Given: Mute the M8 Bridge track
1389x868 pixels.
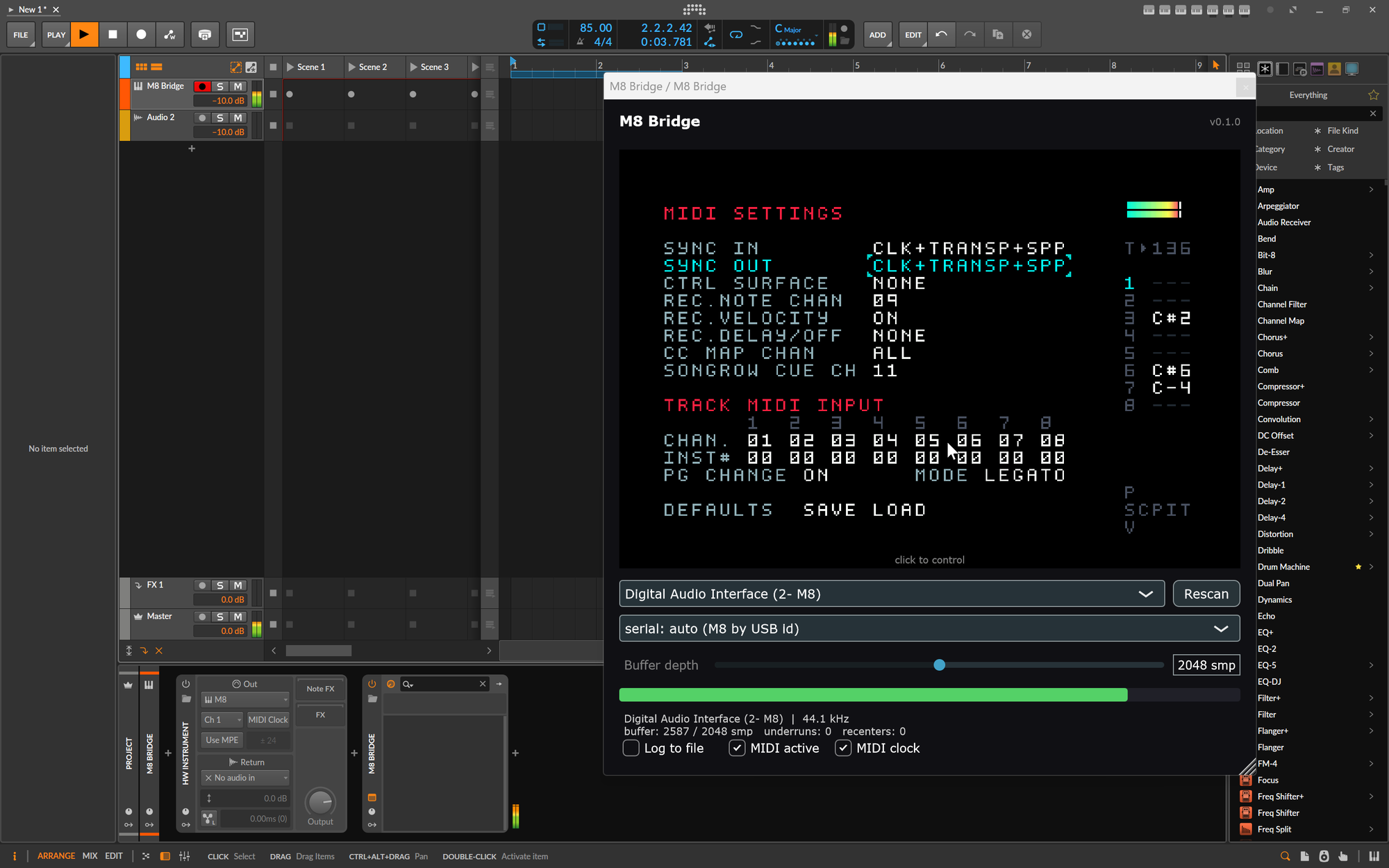Looking at the screenshot, I should coord(238,86).
